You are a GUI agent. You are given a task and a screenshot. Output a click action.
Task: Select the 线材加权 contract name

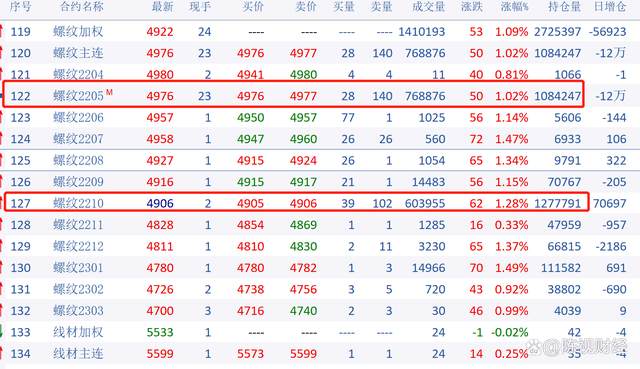tap(78, 332)
